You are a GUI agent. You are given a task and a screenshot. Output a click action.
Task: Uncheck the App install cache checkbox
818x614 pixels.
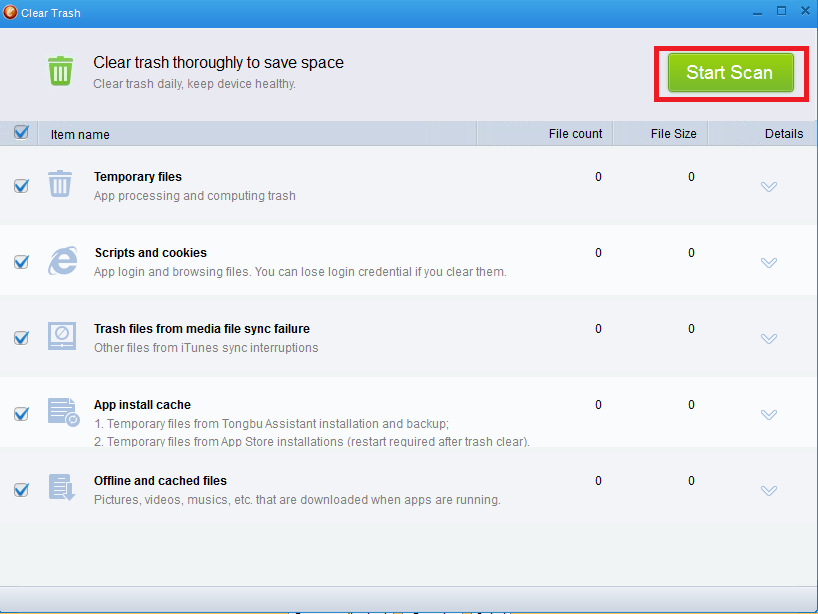[x=21, y=414]
